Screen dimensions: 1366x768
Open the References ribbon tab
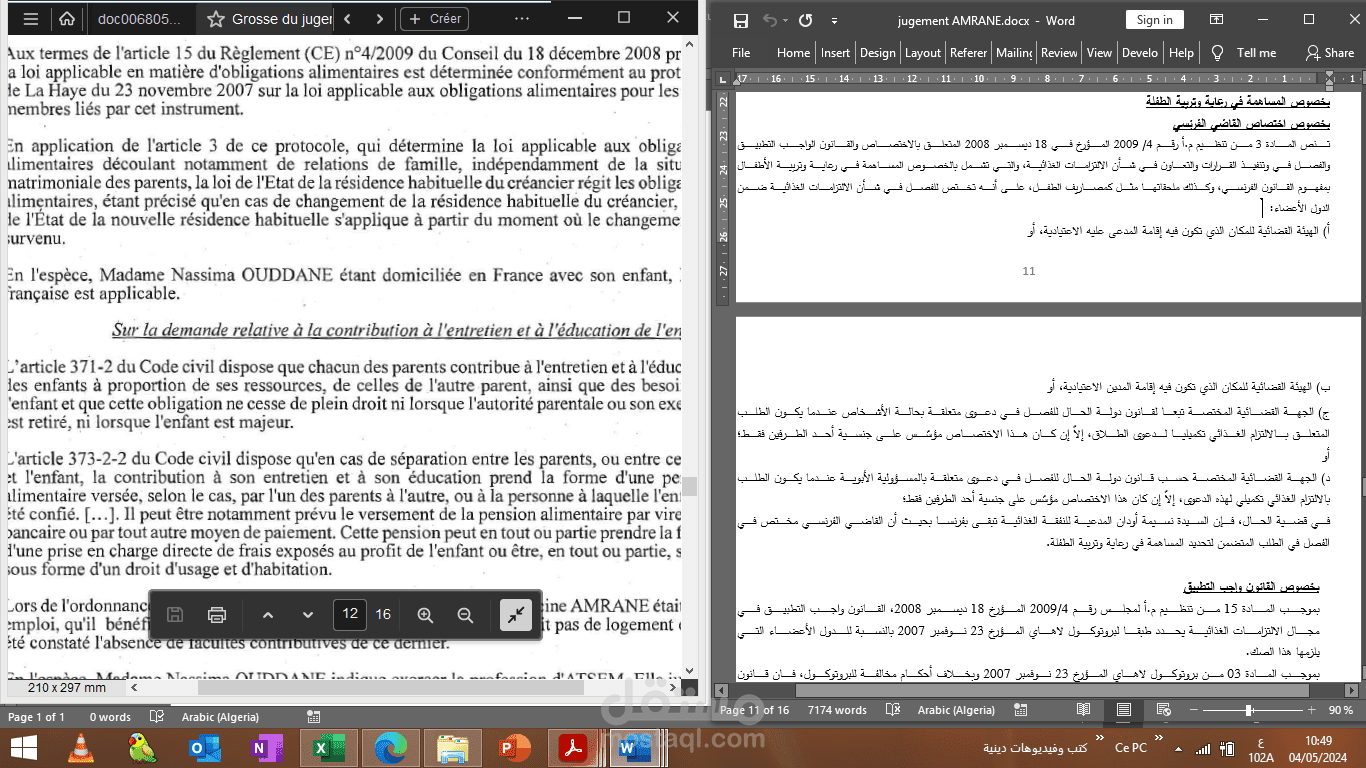point(969,53)
